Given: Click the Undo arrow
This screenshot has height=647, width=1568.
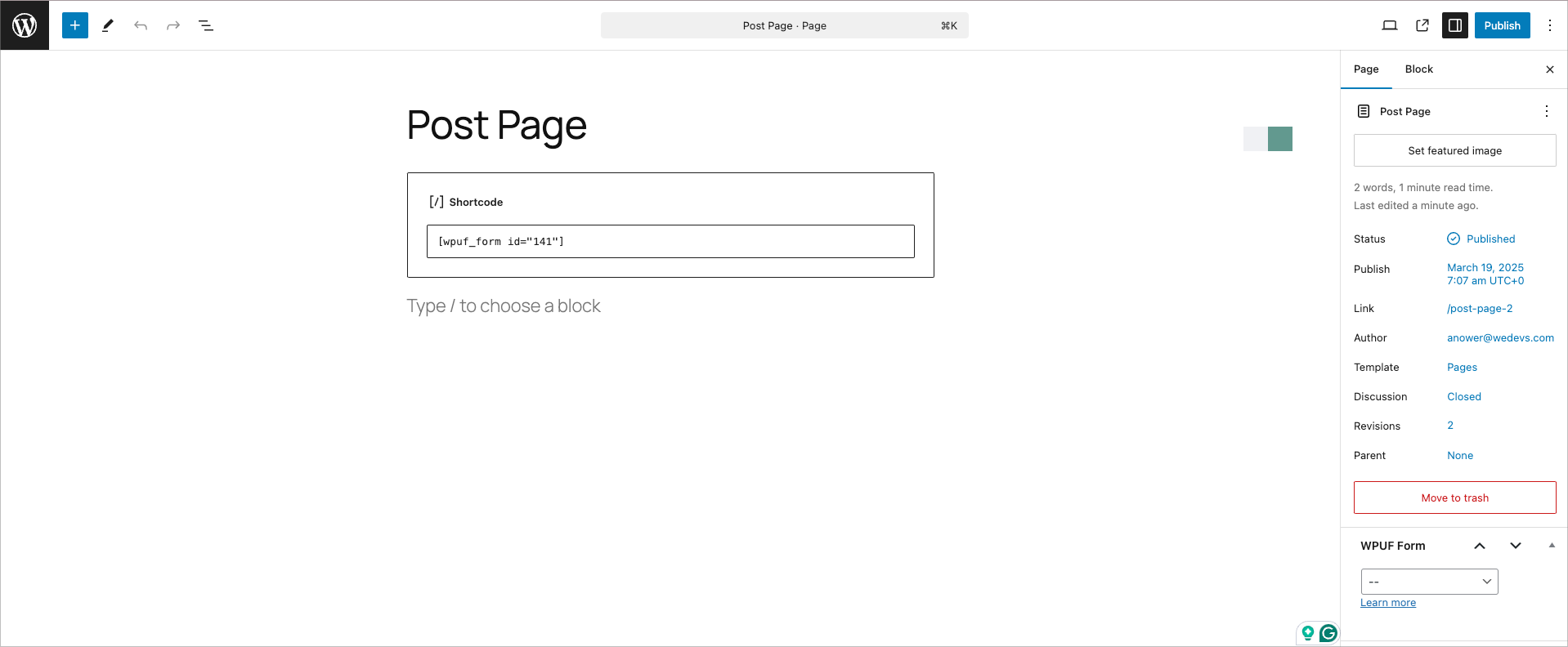Looking at the screenshot, I should click(x=141, y=25).
